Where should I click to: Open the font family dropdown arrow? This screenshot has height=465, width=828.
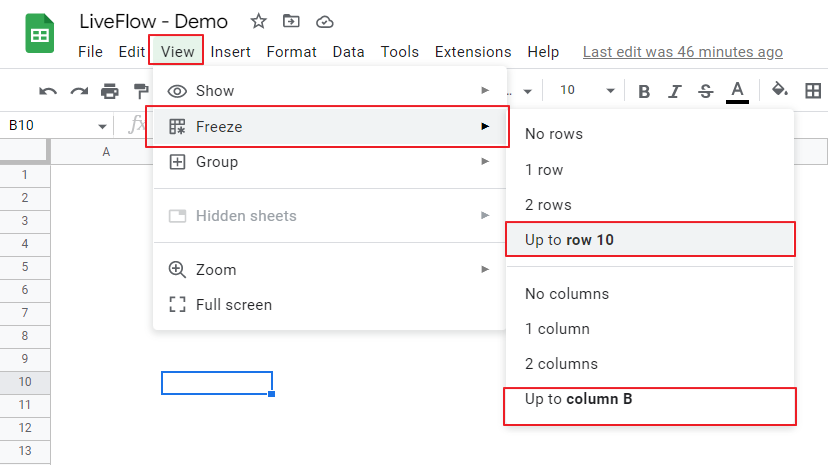pyautogui.click(x=527, y=91)
